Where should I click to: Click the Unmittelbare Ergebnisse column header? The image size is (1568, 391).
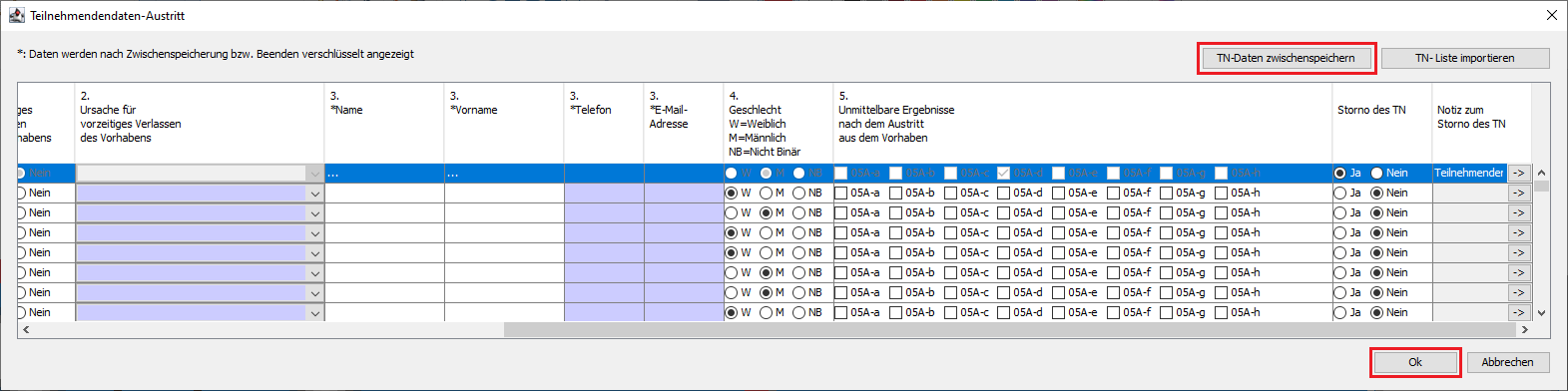tap(1083, 123)
